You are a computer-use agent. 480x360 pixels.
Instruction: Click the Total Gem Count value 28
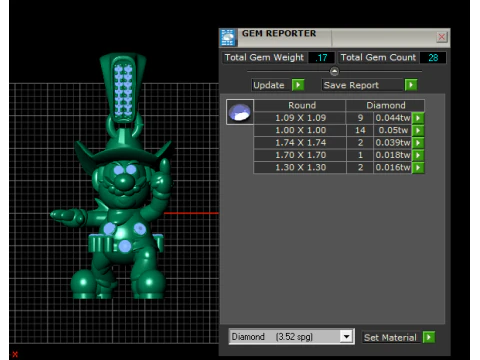pyautogui.click(x=433, y=58)
